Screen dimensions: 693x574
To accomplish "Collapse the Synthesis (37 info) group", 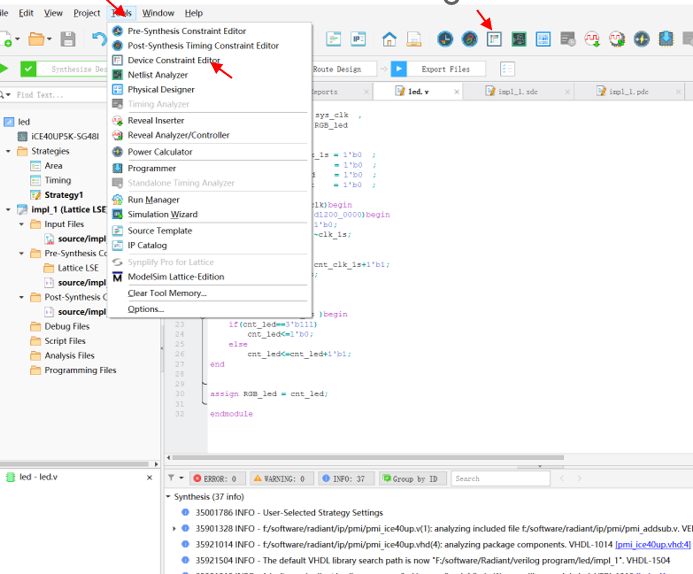I will (x=168, y=497).
